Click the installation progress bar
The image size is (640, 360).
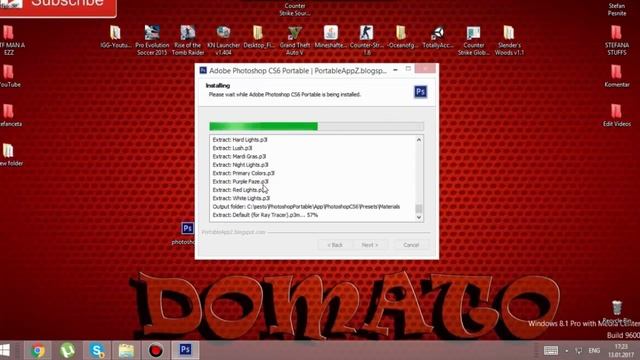point(316,127)
